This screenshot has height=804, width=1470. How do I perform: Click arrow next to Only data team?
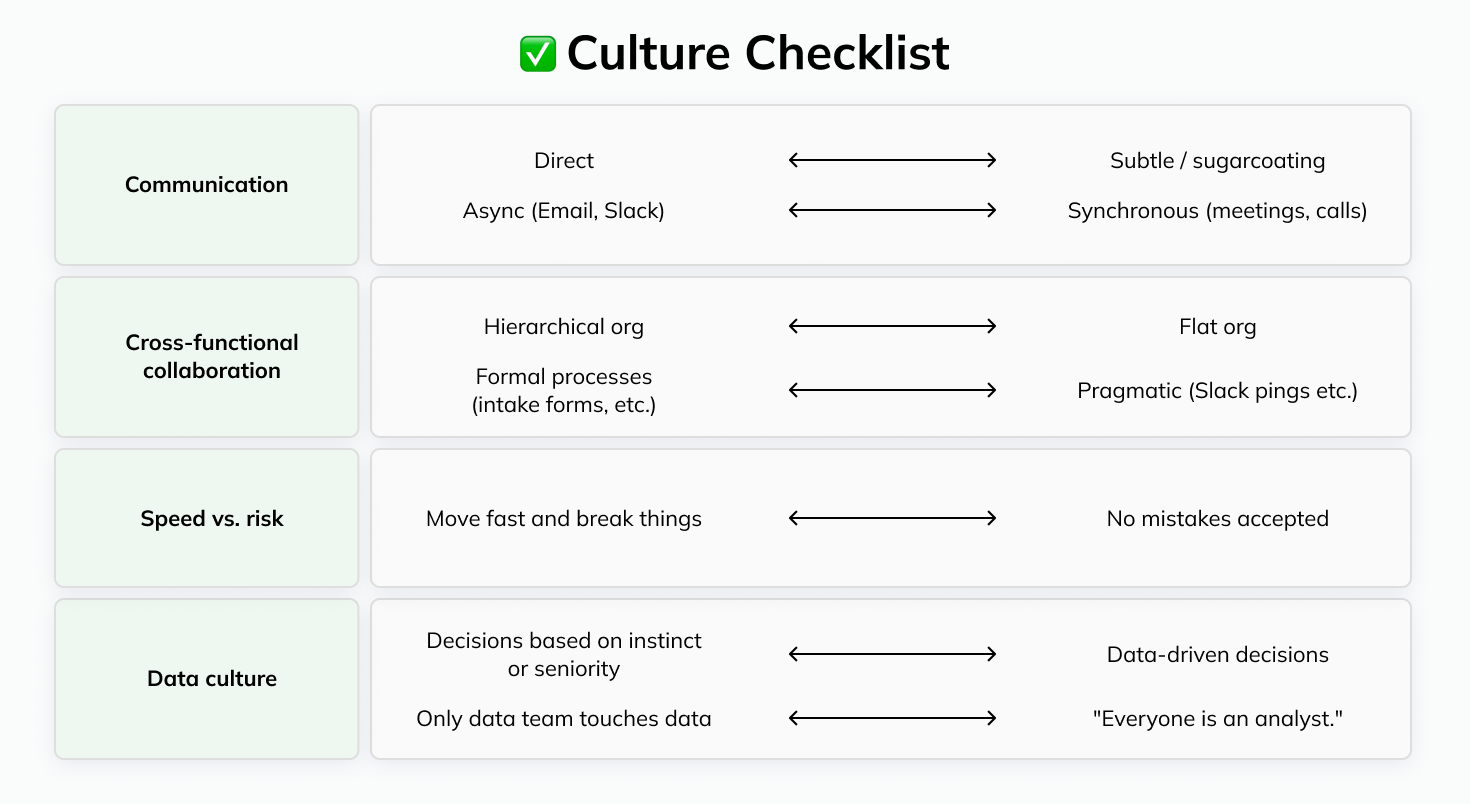pos(893,718)
